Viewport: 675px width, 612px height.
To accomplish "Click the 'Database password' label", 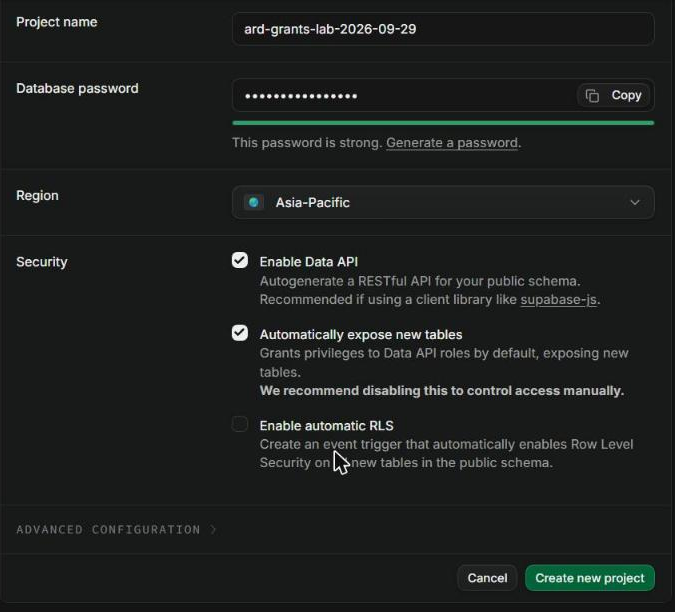I will (x=77, y=88).
